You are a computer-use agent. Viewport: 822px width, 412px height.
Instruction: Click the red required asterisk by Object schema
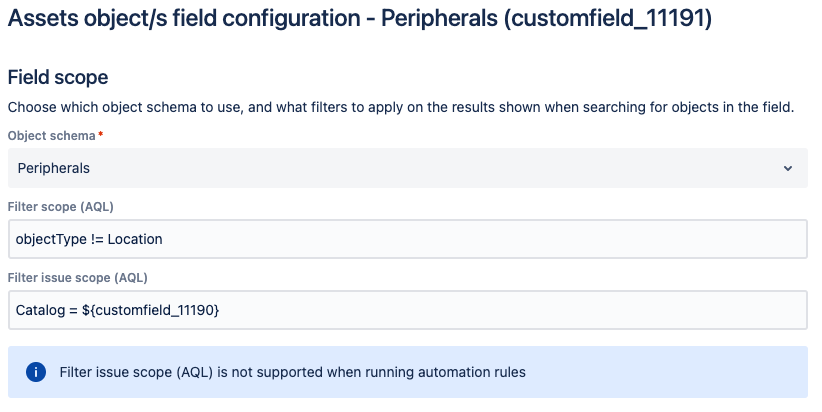pos(100,135)
